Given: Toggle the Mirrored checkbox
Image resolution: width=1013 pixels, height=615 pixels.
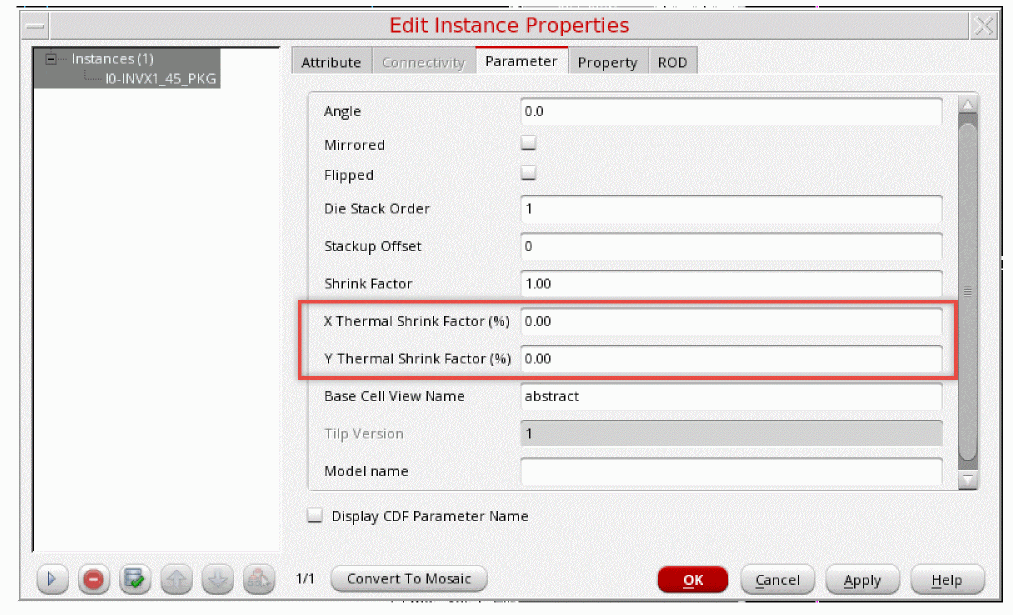Looking at the screenshot, I should pyautogui.click(x=528, y=143).
